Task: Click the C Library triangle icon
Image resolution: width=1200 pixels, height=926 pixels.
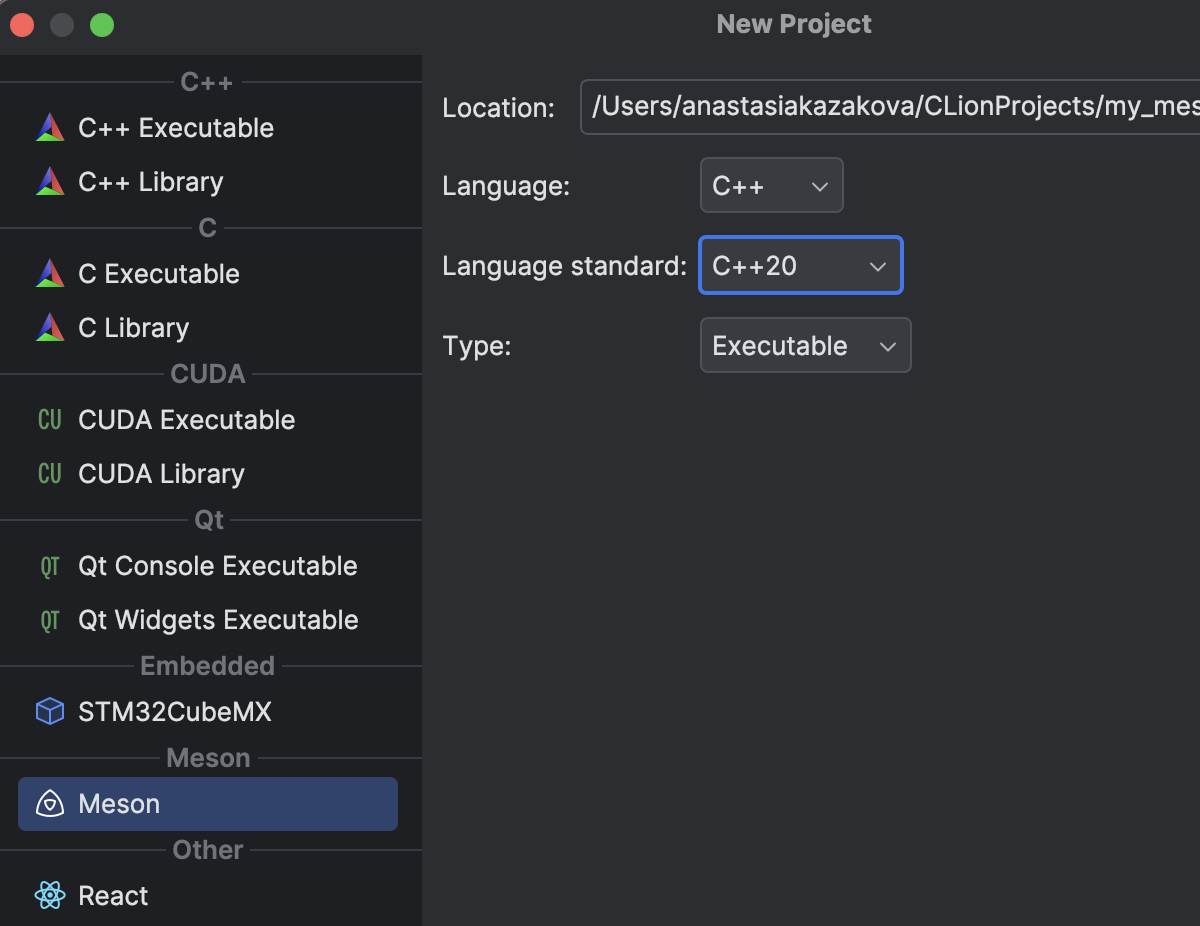Action: pyautogui.click(x=49, y=328)
